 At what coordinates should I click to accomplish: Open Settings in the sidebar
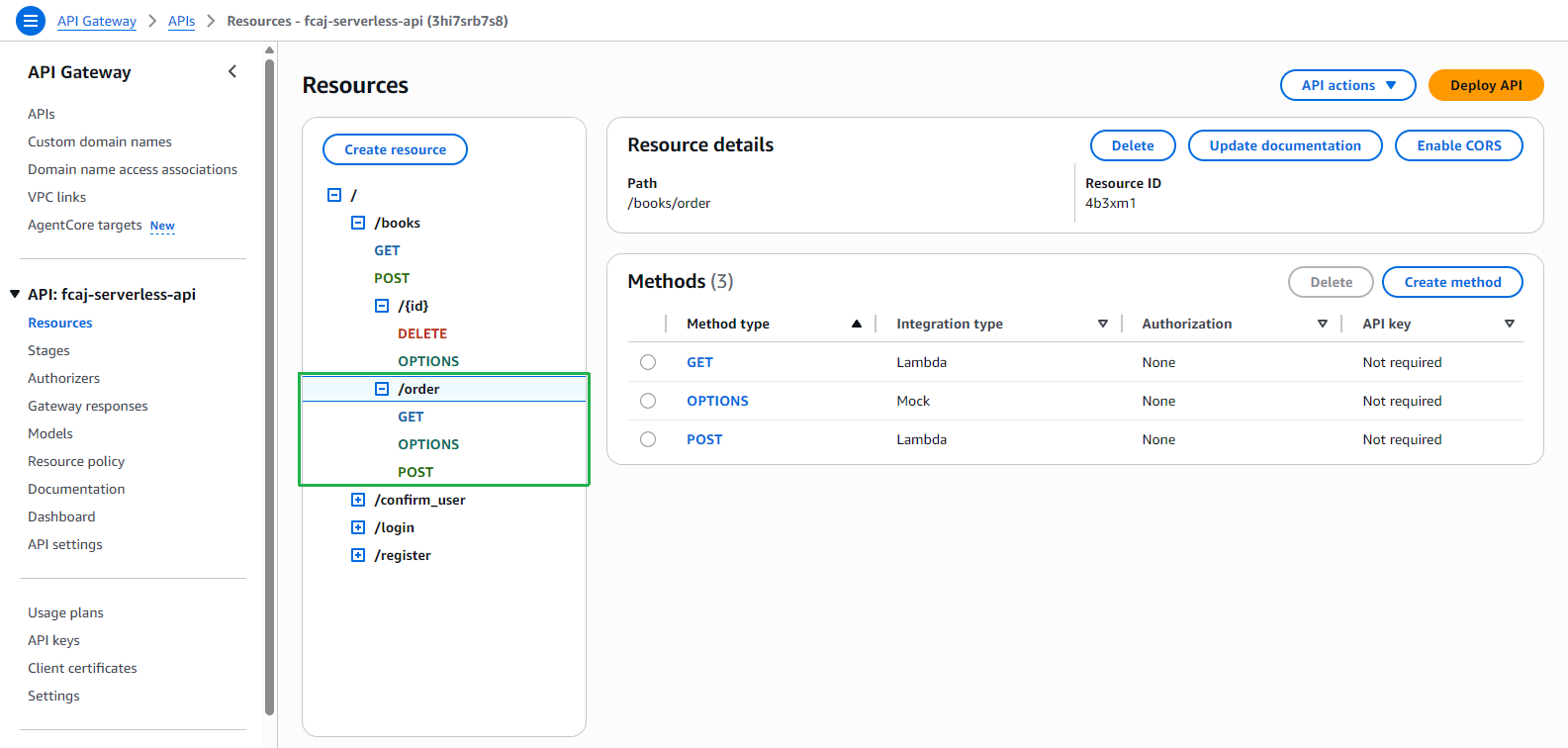53,696
